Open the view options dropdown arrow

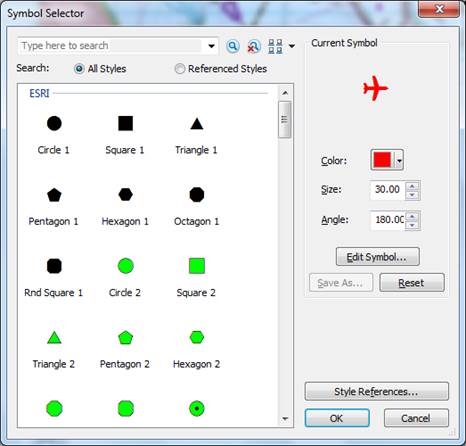(292, 46)
